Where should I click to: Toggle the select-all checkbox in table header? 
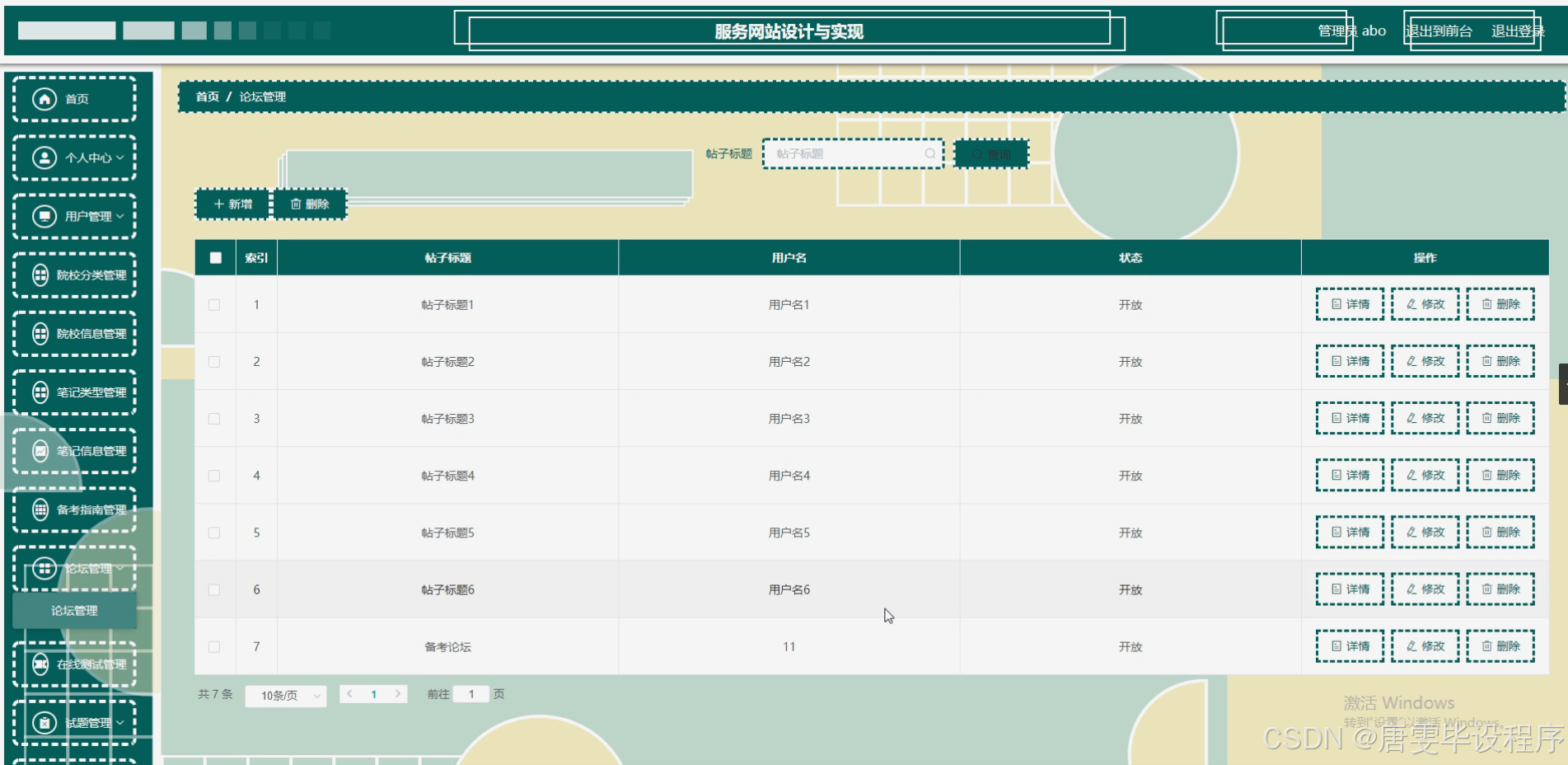point(215,258)
